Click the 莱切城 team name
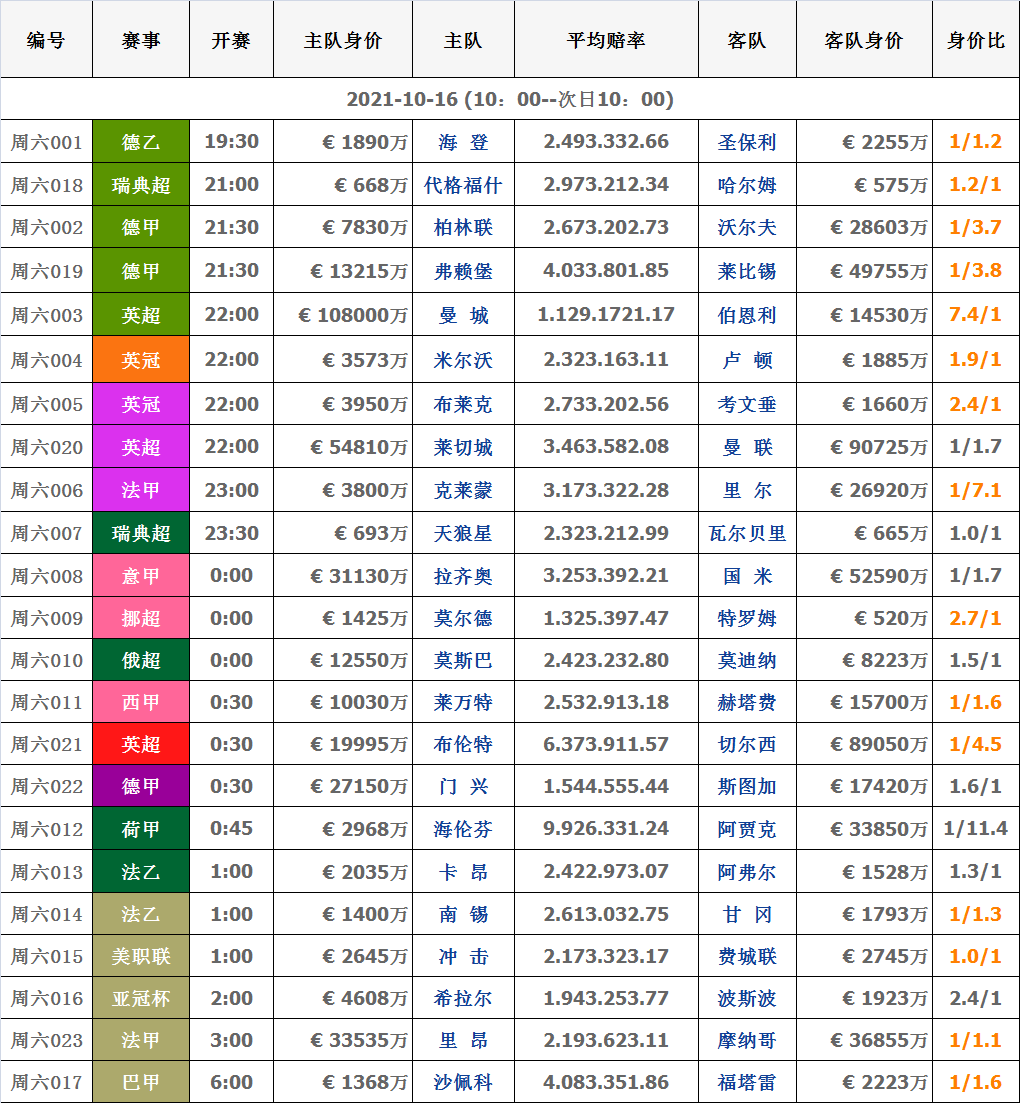 (x=463, y=448)
